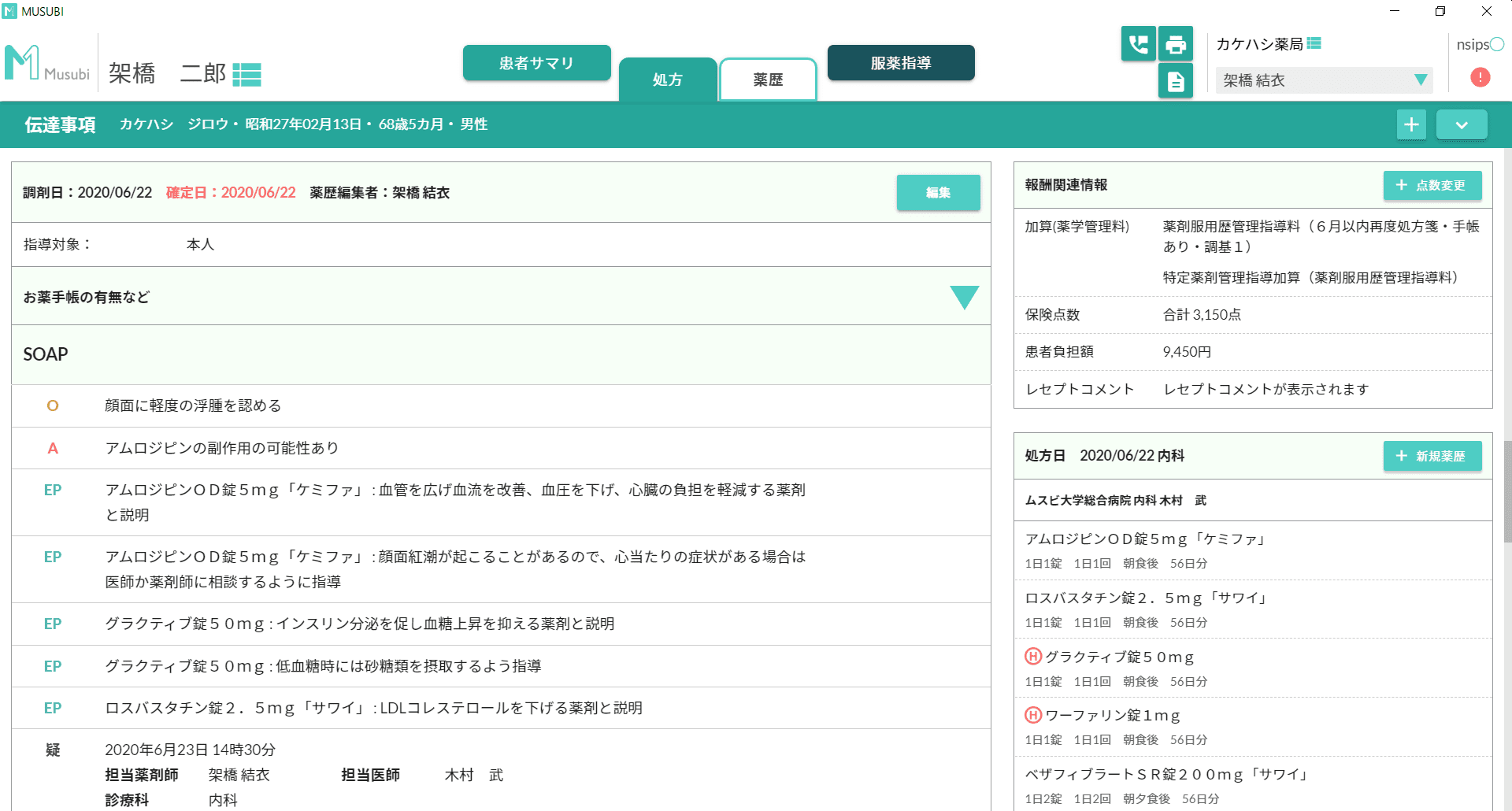Select O row 顔面に軽度の浮腫を認める
Screen dimensions: 1512x811
[501, 405]
